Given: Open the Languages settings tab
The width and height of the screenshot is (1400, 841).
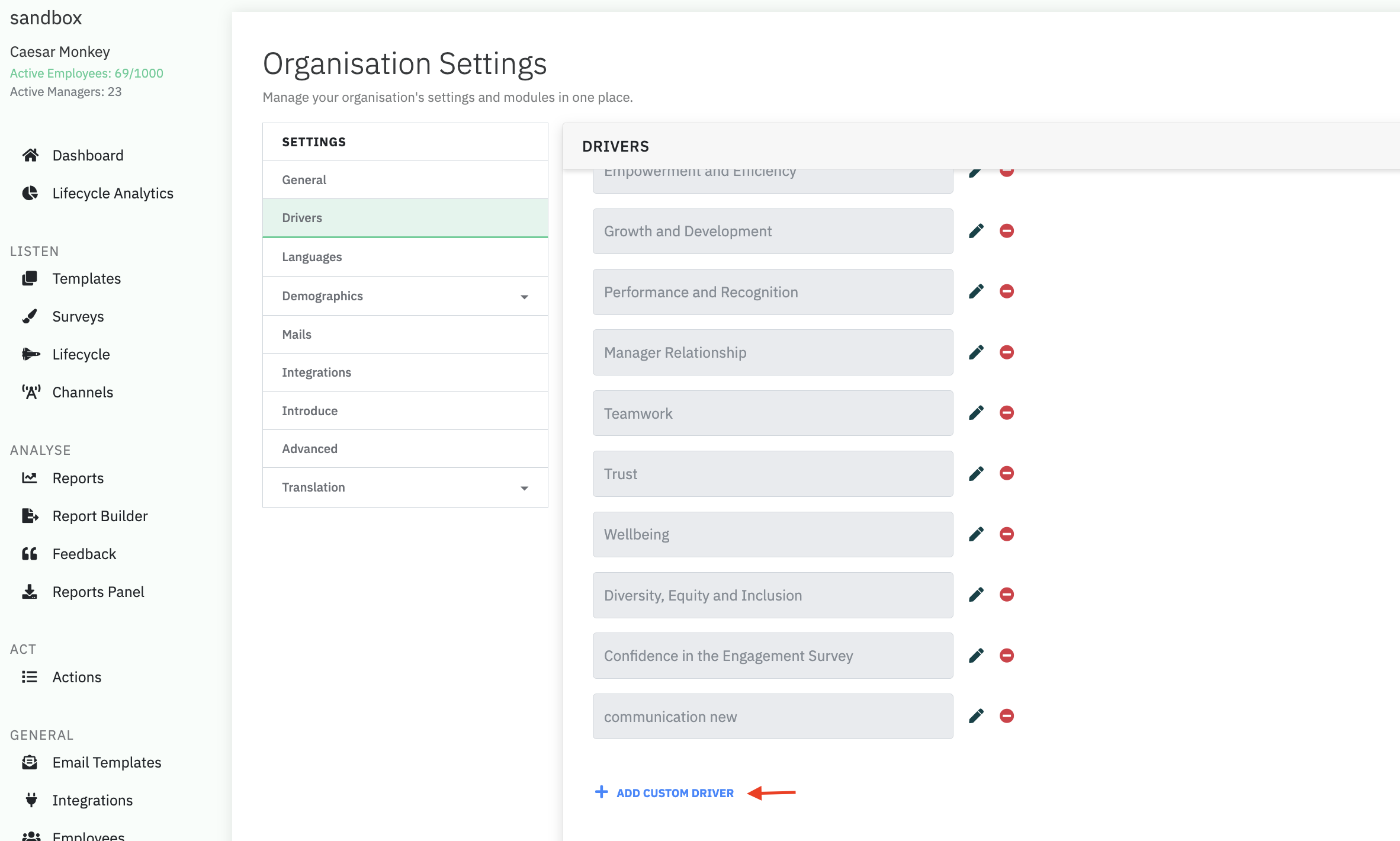Looking at the screenshot, I should point(312,257).
